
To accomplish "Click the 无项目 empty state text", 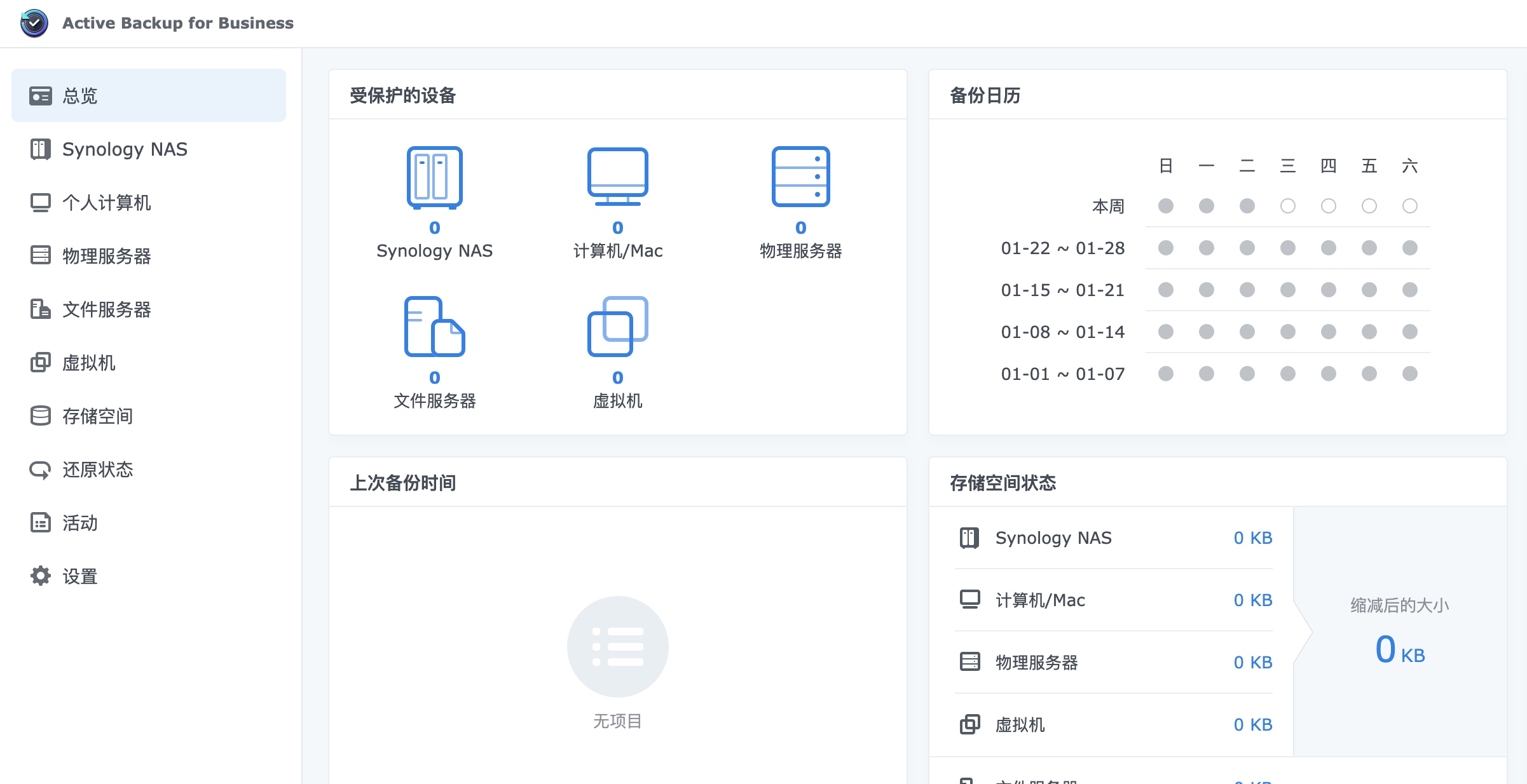I will 618,721.
